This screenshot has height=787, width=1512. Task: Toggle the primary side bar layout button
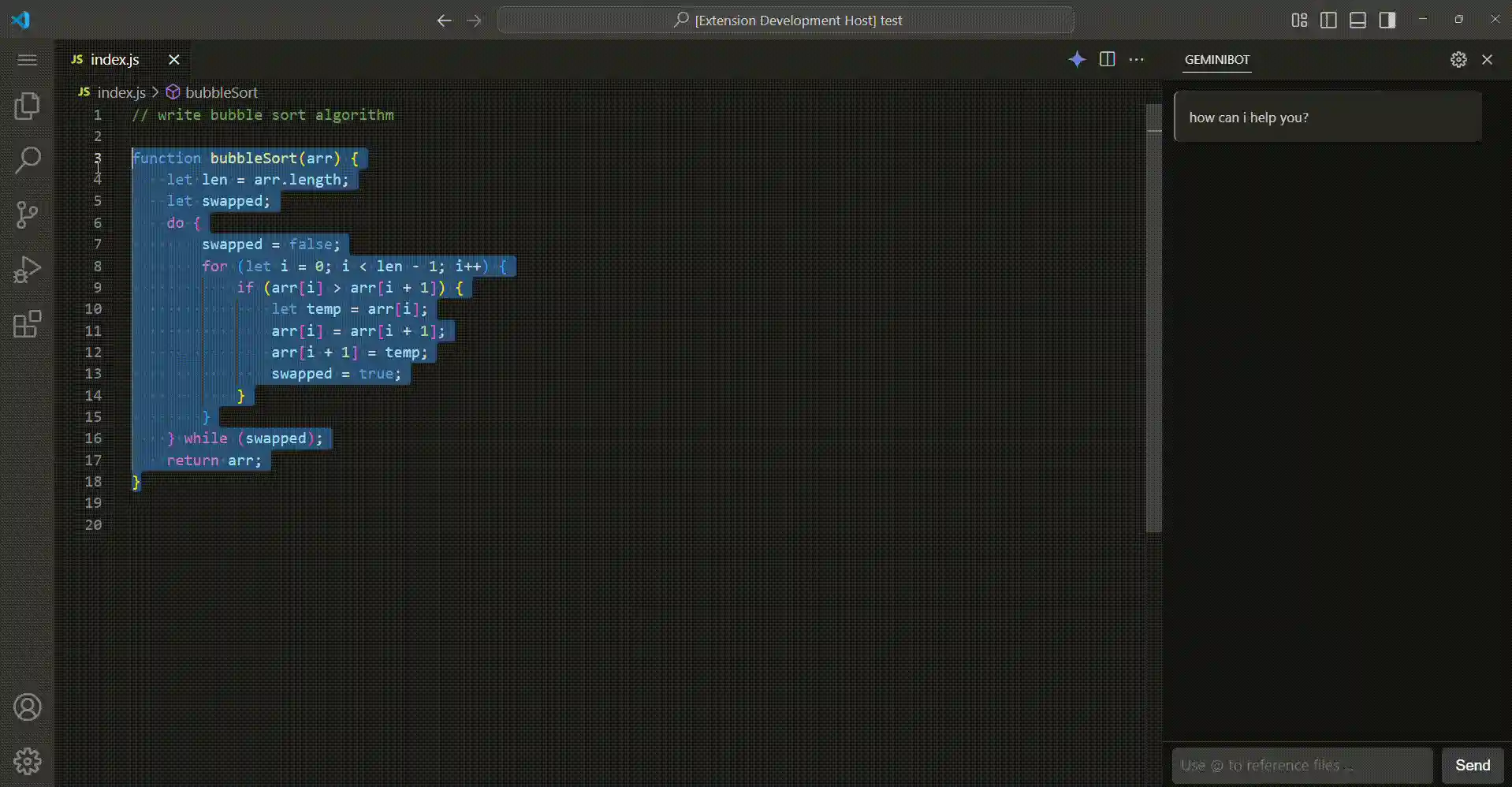click(x=1328, y=21)
